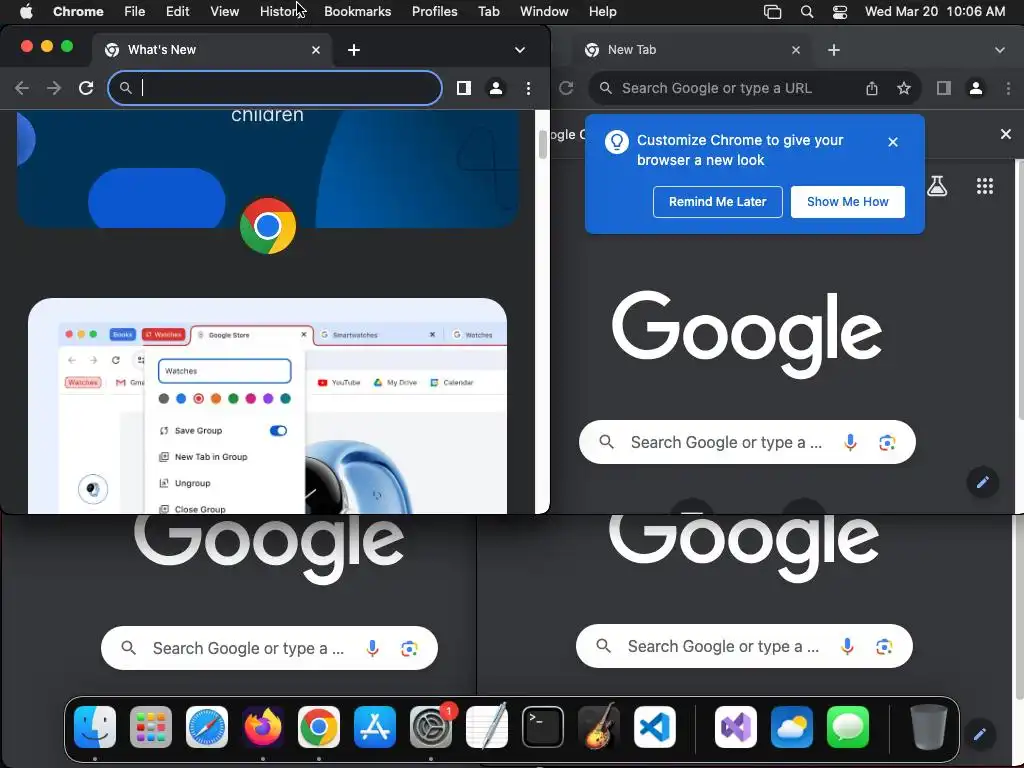Open Lens search in bottom-left window
Viewport: 1024px width, 768px height.
tap(409, 648)
